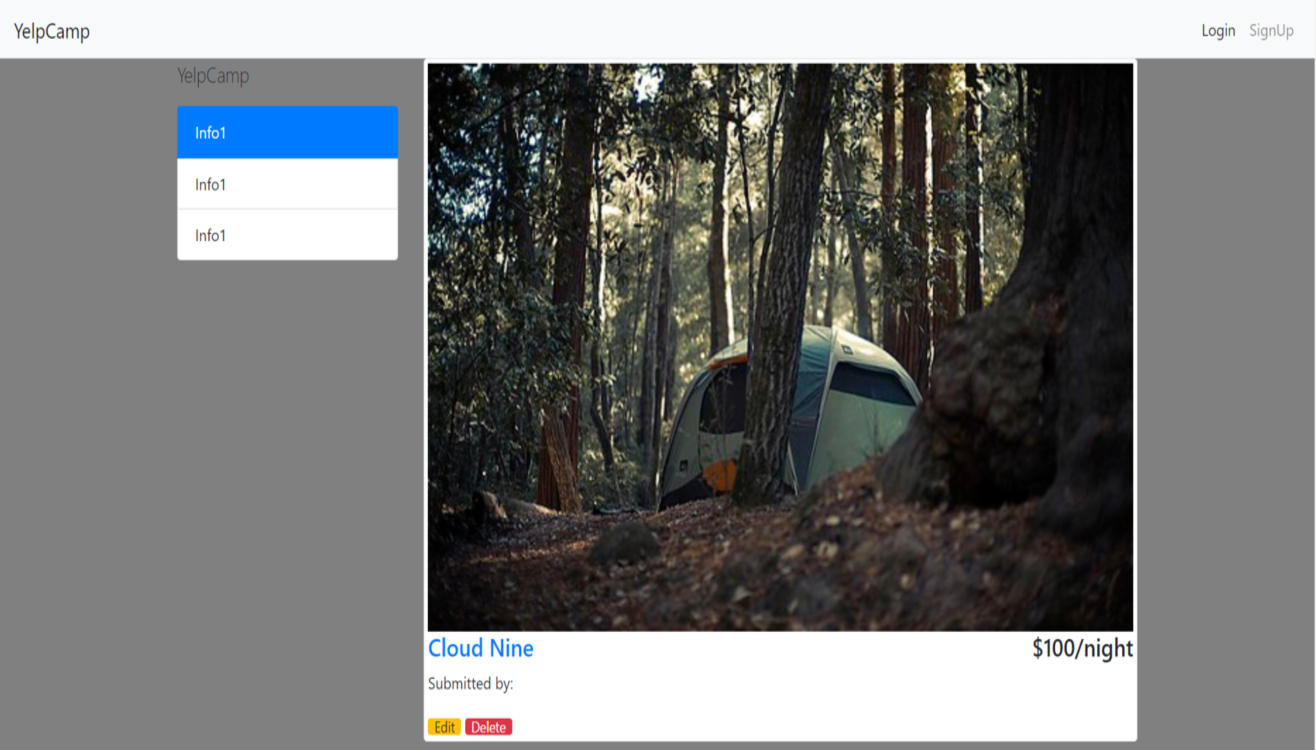Click the YelpCamp heading above the sidebar list

point(213,76)
